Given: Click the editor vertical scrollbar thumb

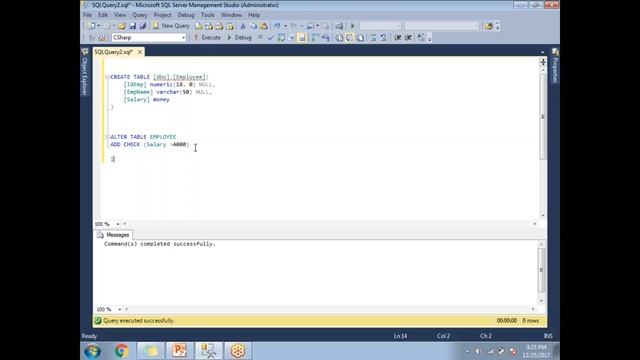Looking at the screenshot, I should (x=542, y=117).
